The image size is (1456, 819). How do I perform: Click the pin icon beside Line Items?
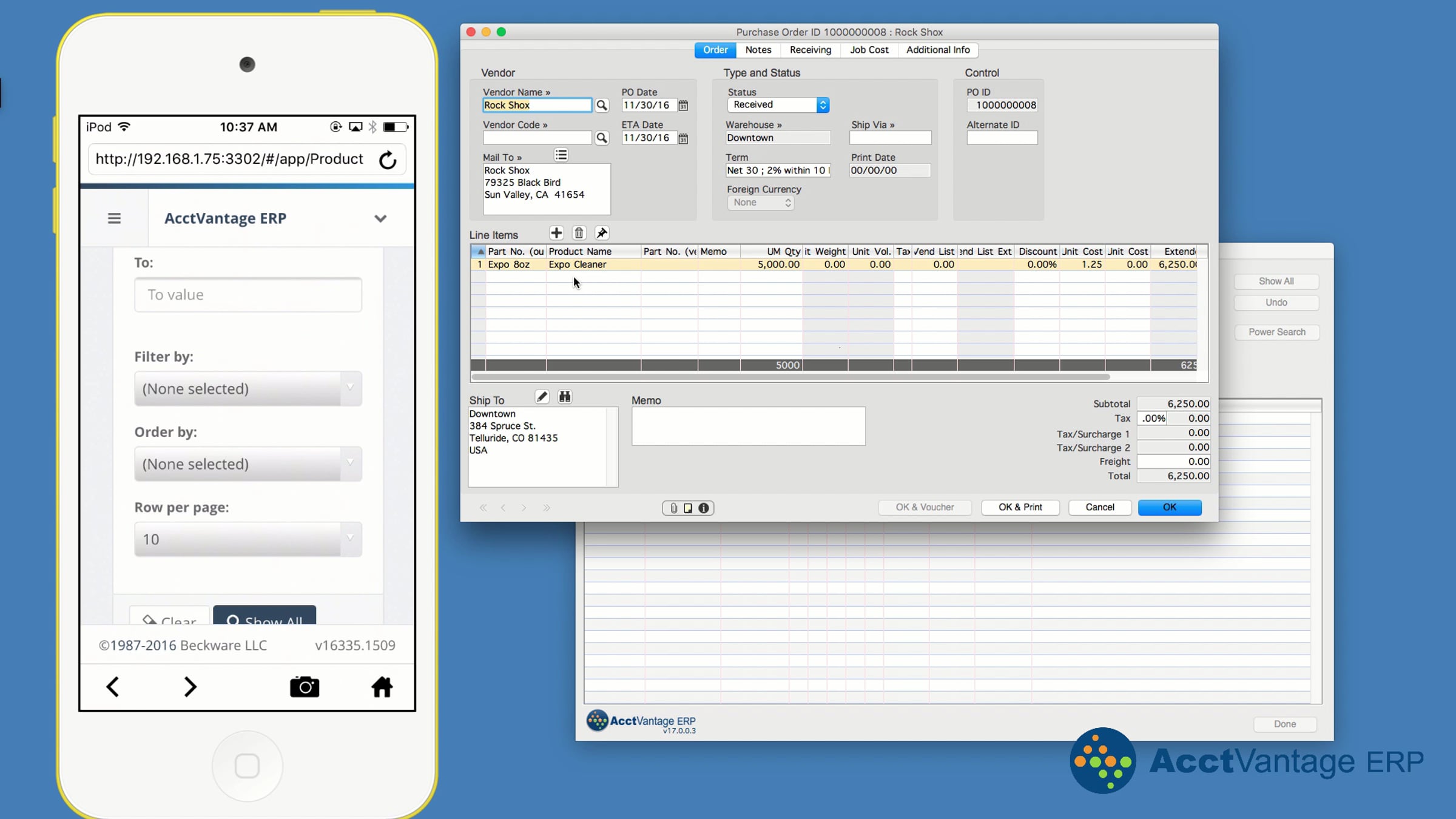click(x=602, y=233)
